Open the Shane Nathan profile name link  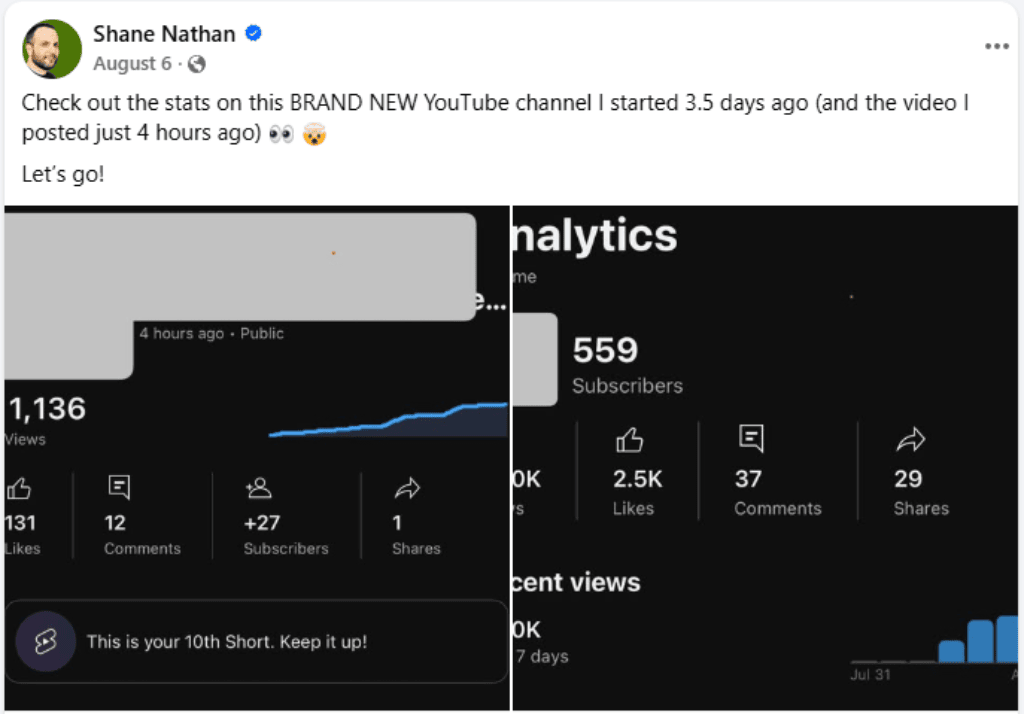[164, 34]
